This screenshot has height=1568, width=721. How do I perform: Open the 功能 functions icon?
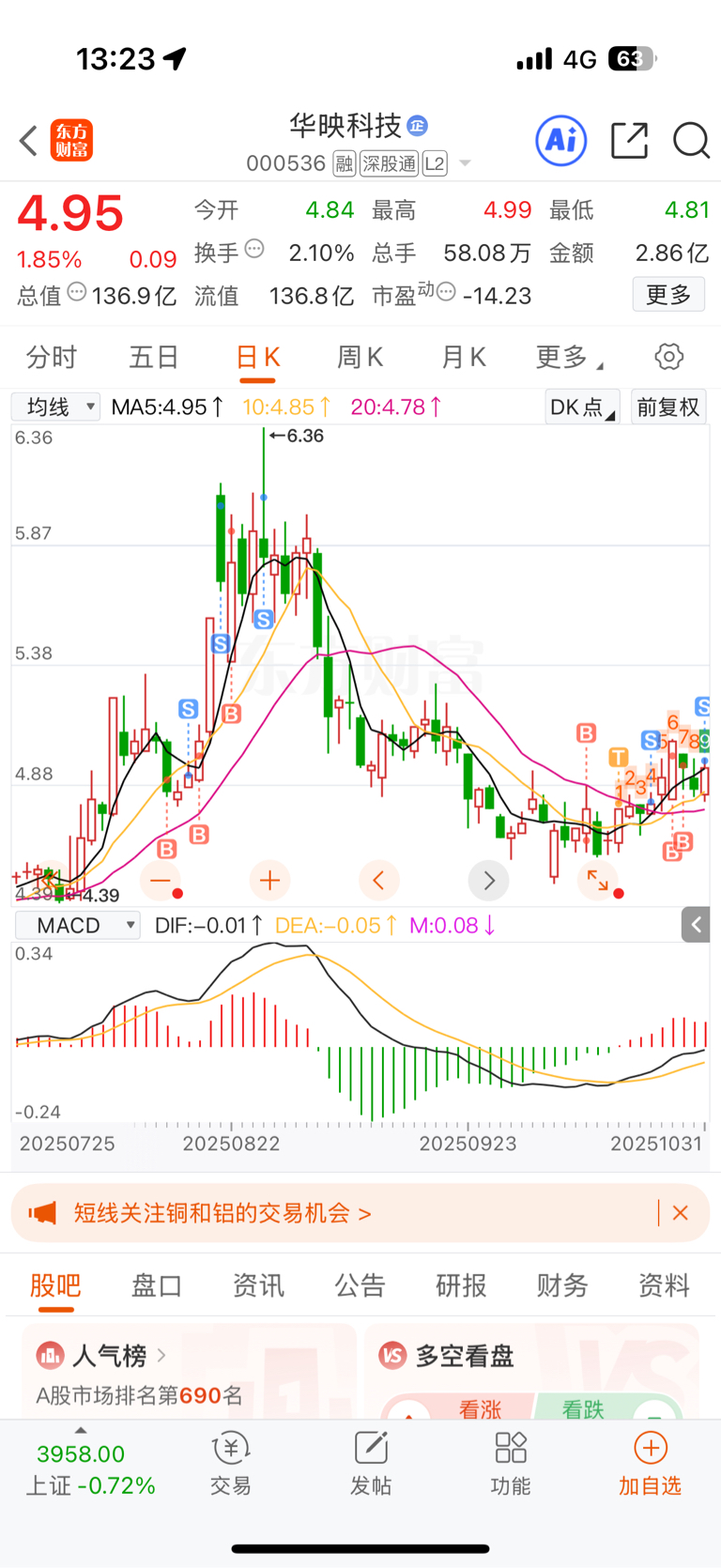pos(511,1463)
